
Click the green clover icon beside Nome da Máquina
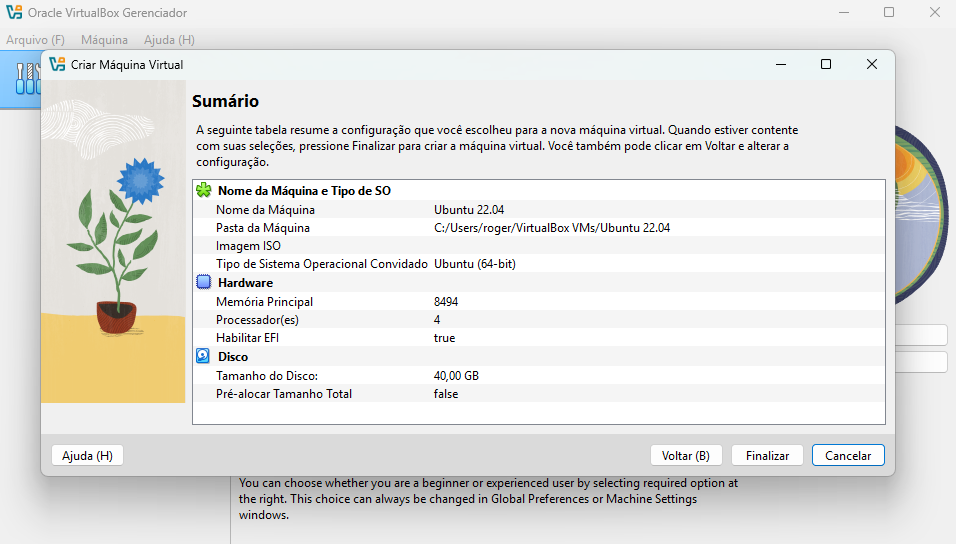(x=204, y=190)
